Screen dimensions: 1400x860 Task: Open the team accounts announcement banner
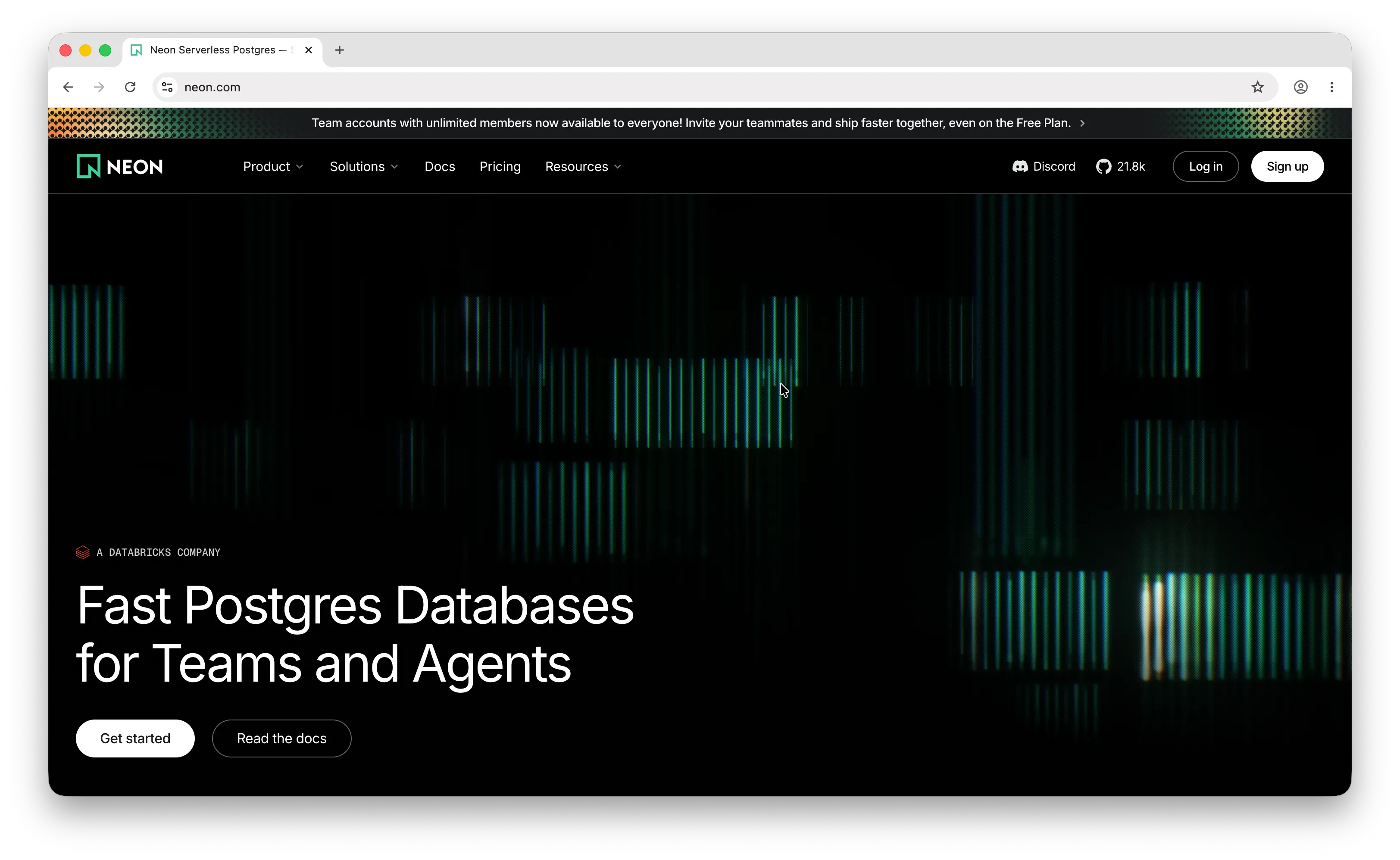pyautogui.click(x=699, y=123)
